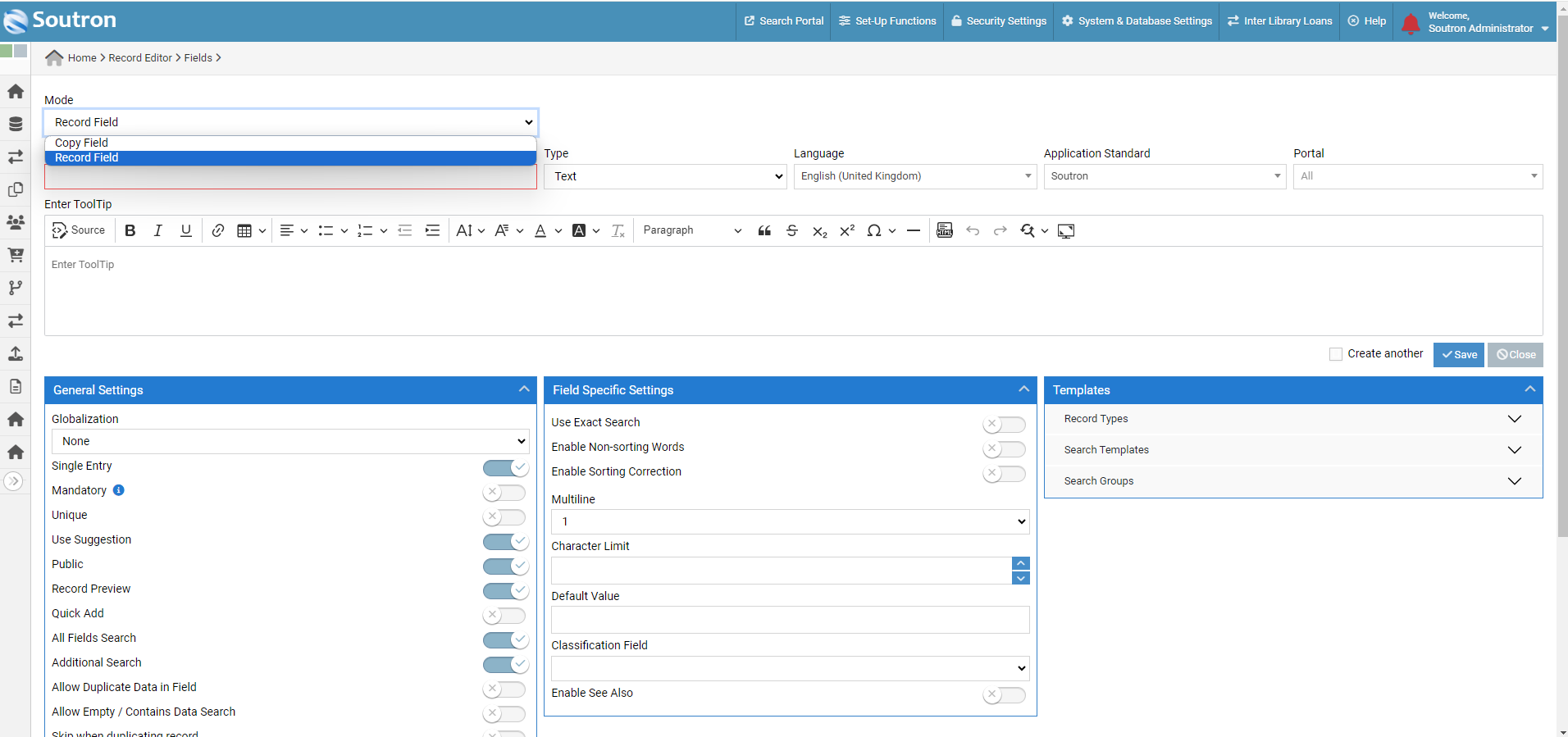Turn off the Public switch
Screen dimensions: 1568x737
coord(504,566)
